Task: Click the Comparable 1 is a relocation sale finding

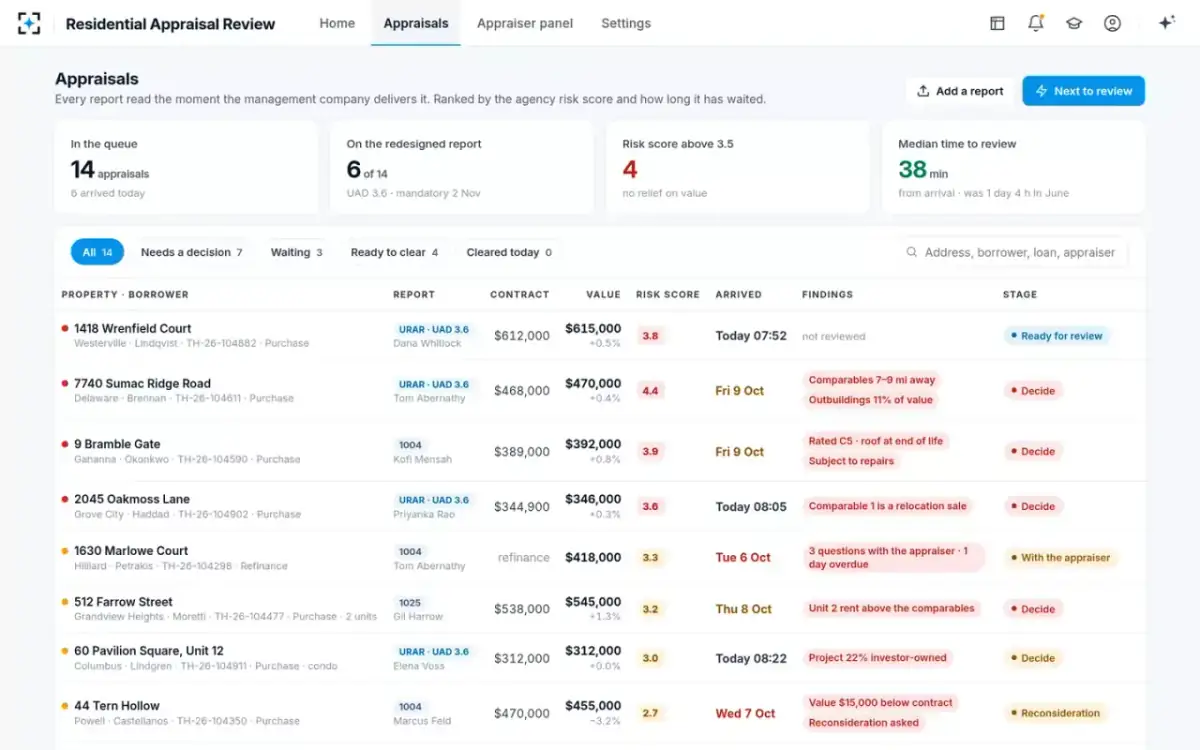Action: [888, 506]
